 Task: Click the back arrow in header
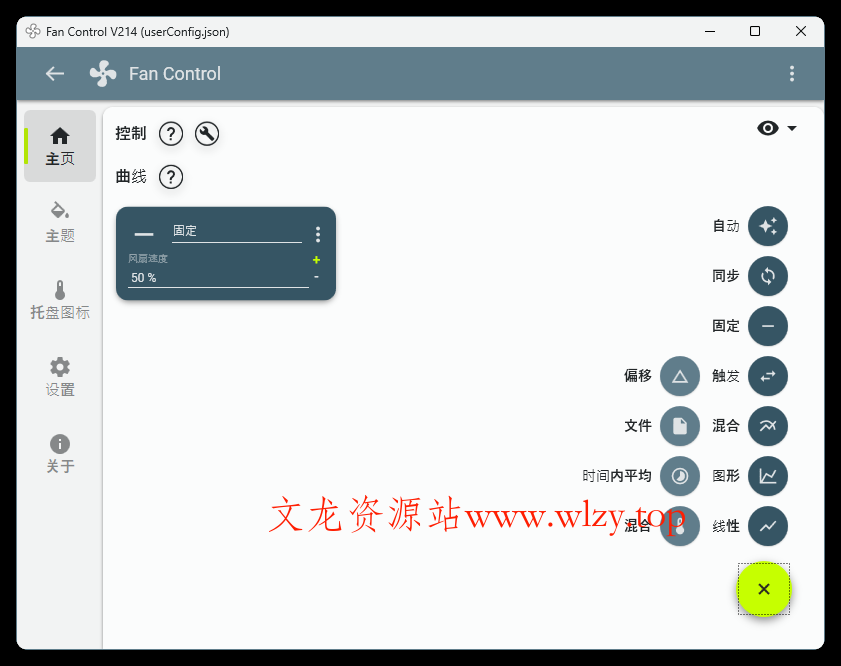pyautogui.click(x=54, y=73)
